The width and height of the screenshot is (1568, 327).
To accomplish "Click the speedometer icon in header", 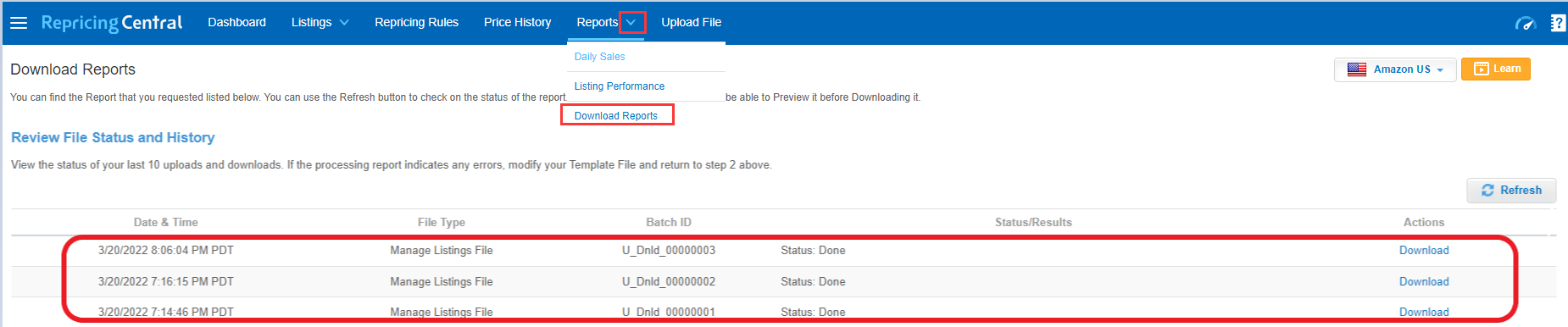I will [1526, 23].
